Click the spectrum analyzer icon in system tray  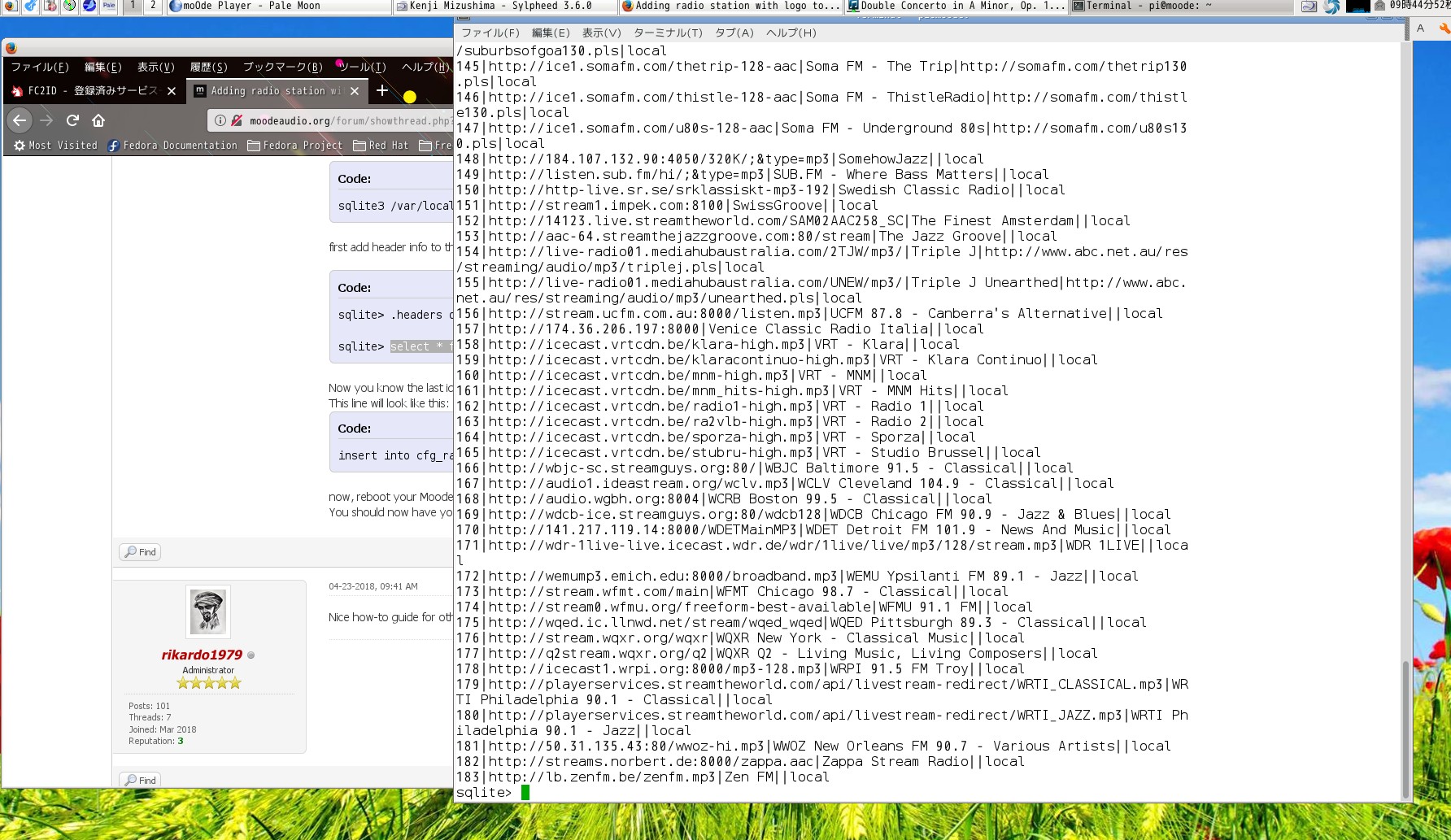click(x=1358, y=7)
